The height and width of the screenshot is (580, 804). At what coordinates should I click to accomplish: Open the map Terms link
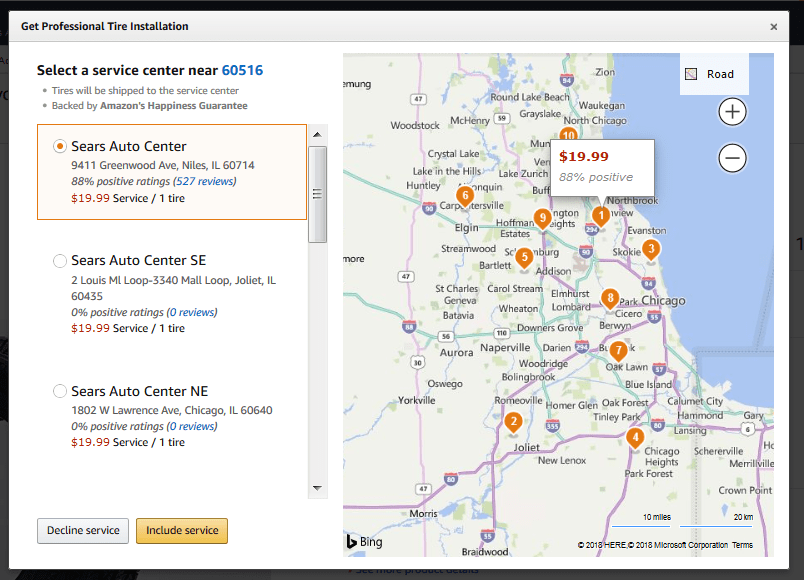(742, 545)
